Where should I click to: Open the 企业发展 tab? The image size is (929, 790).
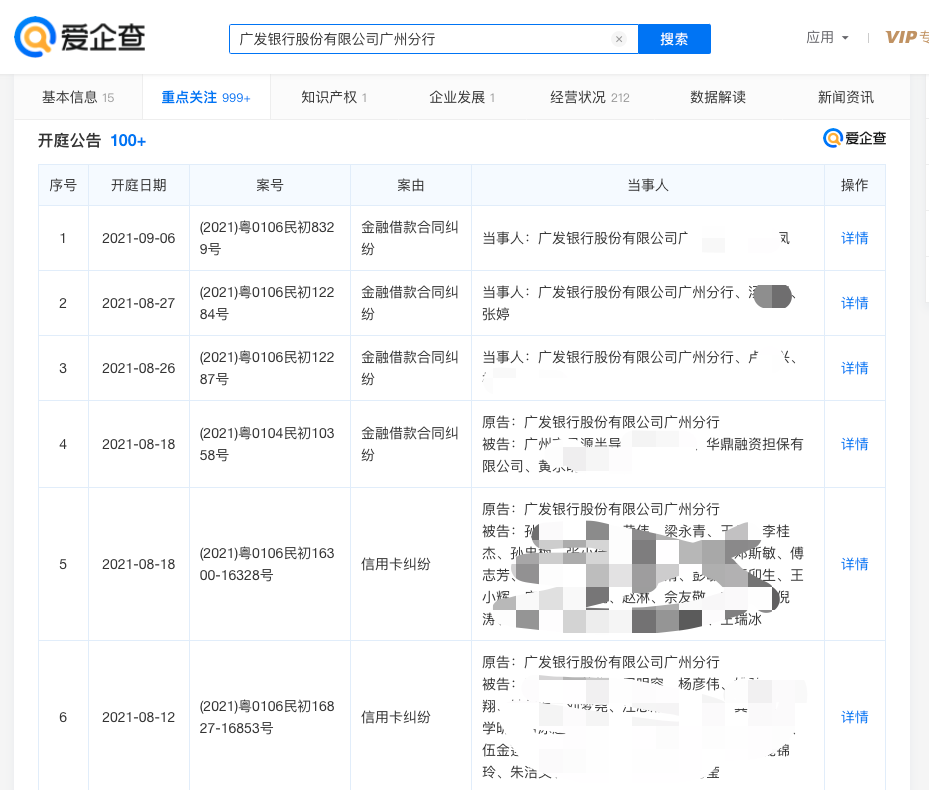[462, 97]
